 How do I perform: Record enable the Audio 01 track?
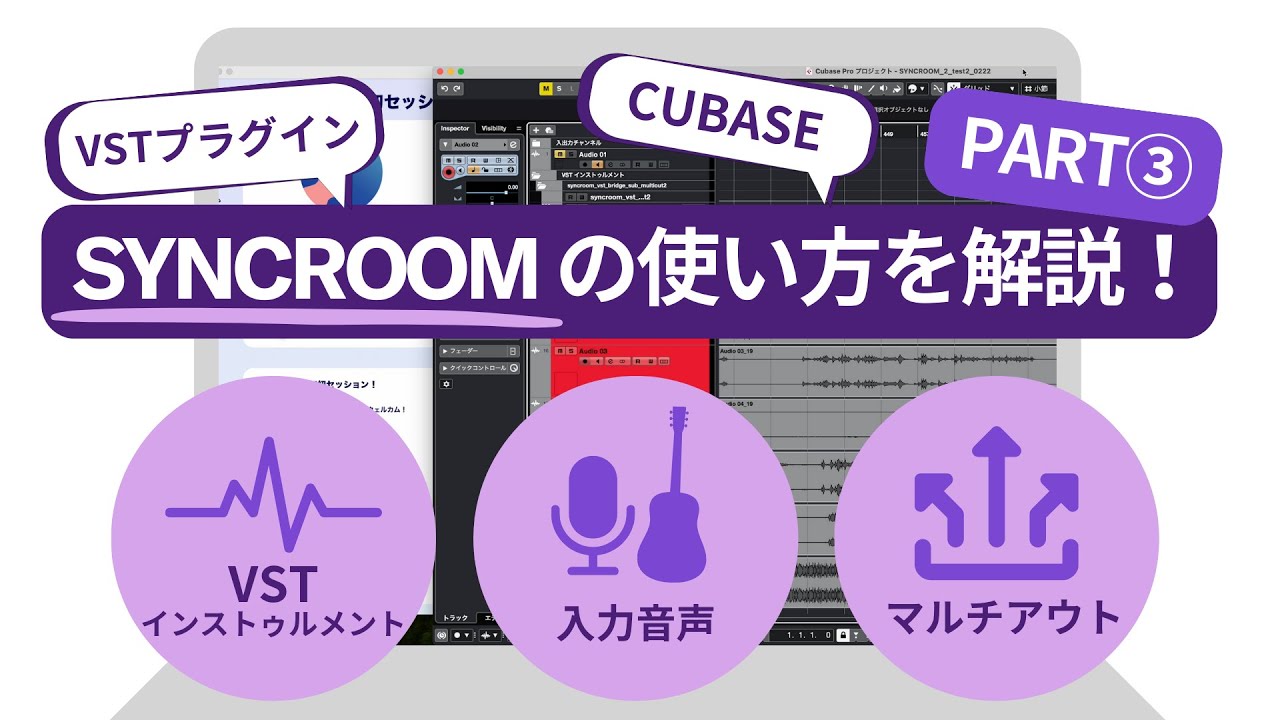point(585,164)
